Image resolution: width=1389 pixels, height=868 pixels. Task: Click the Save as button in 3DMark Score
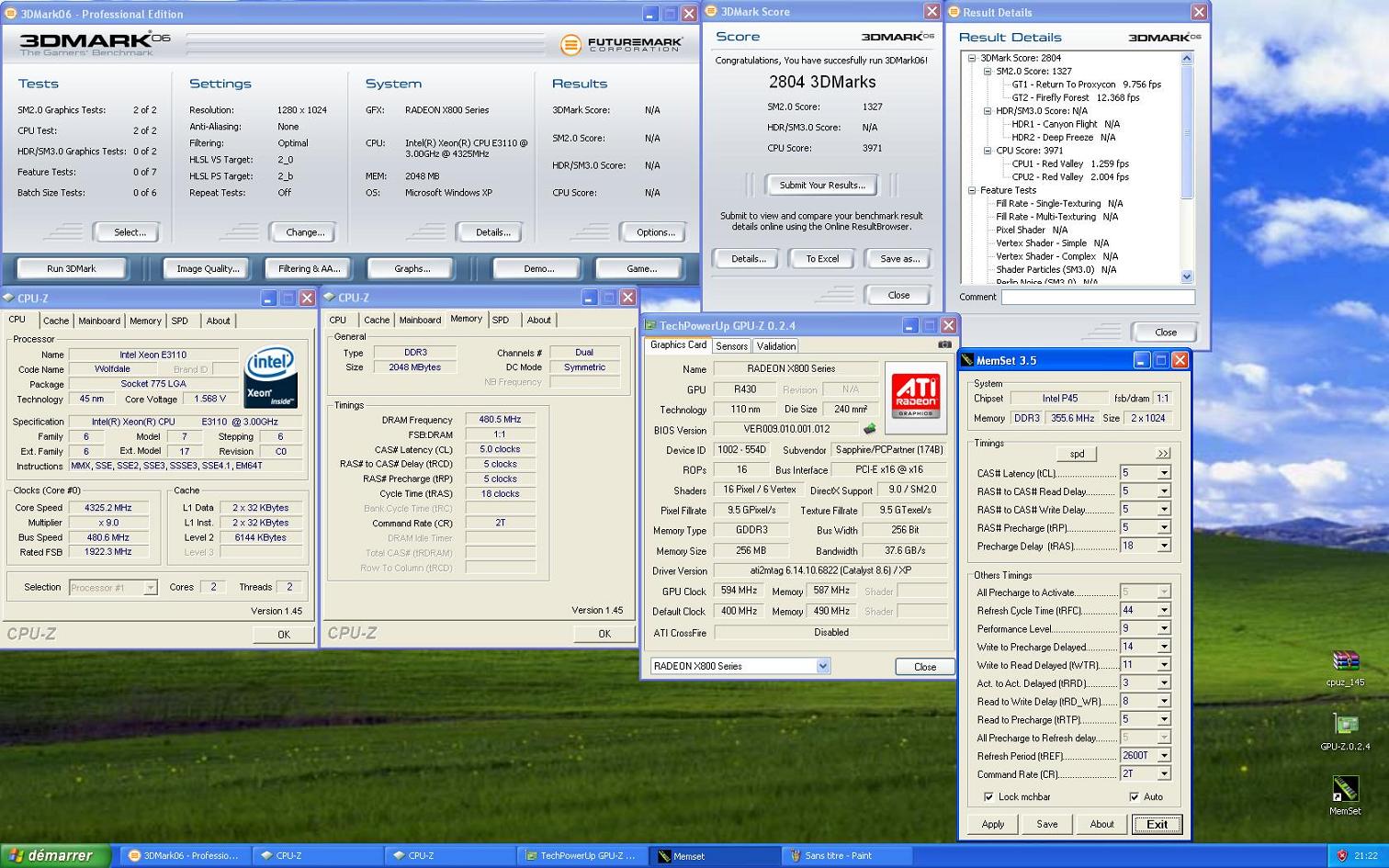coord(899,258)
